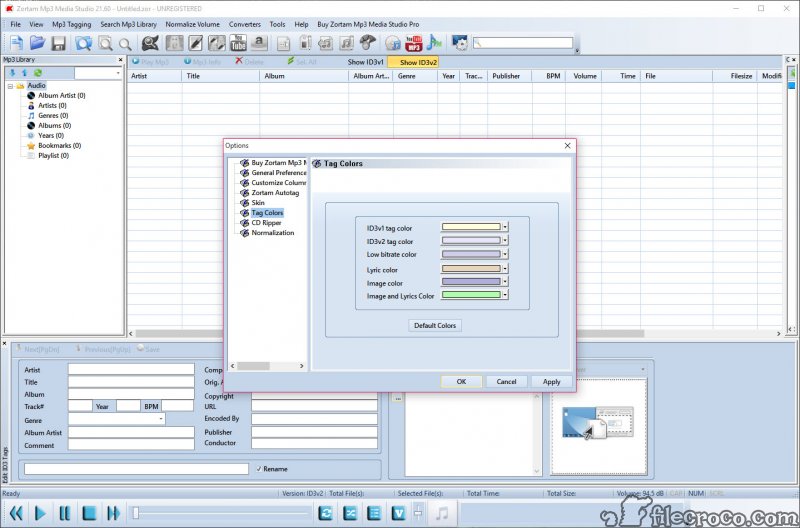This screenshot has width=800, height=528.
Task: Click the CD Ripper icon in Options tree
Action: (244, 223)
